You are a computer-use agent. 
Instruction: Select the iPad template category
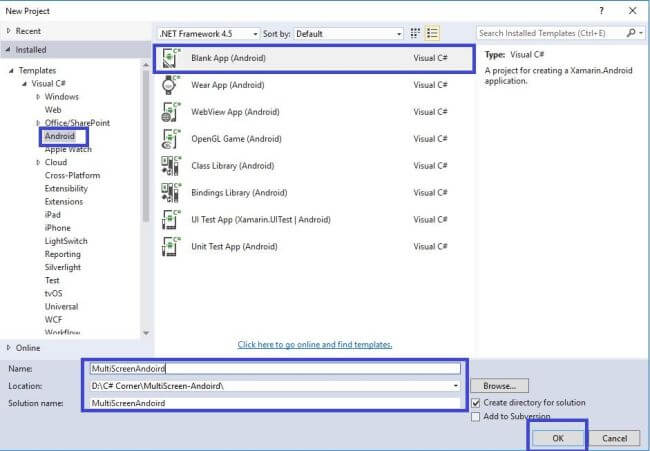[53, 215]
